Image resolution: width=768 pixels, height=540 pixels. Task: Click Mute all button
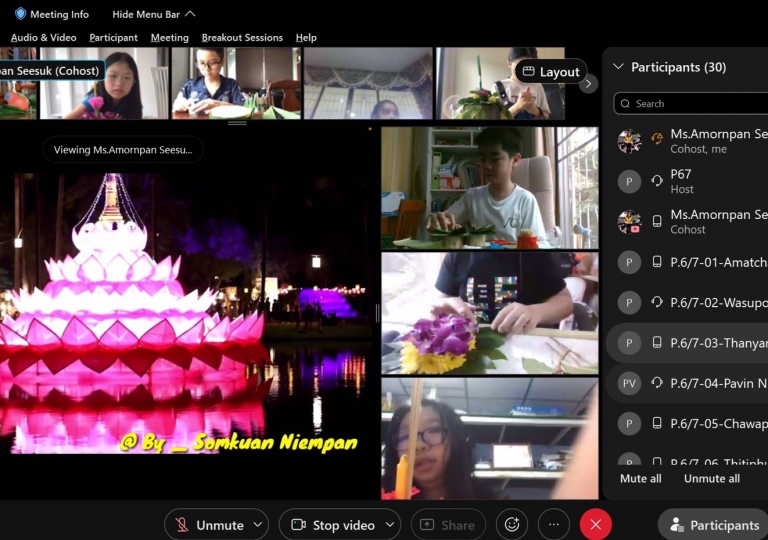(640, 479)
